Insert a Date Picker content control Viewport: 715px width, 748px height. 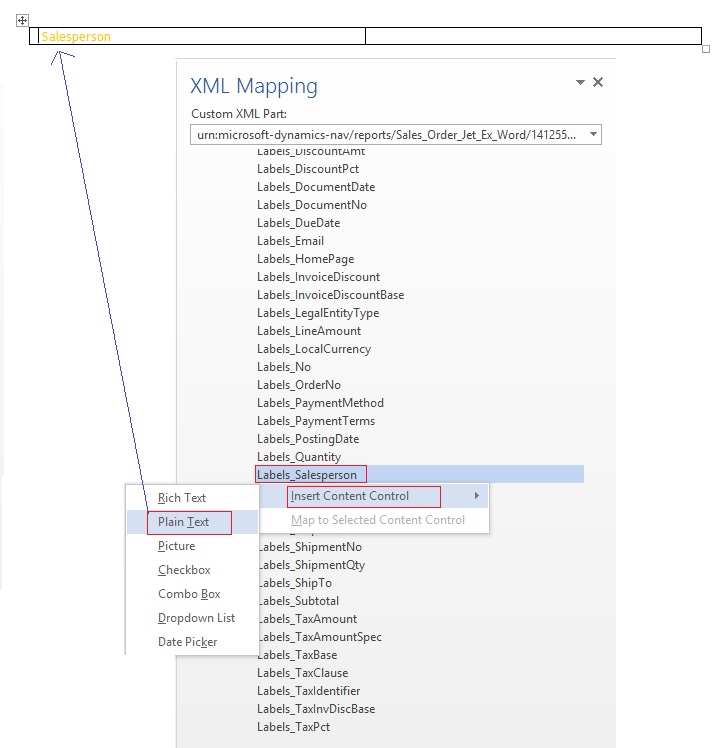coord(187,642)
